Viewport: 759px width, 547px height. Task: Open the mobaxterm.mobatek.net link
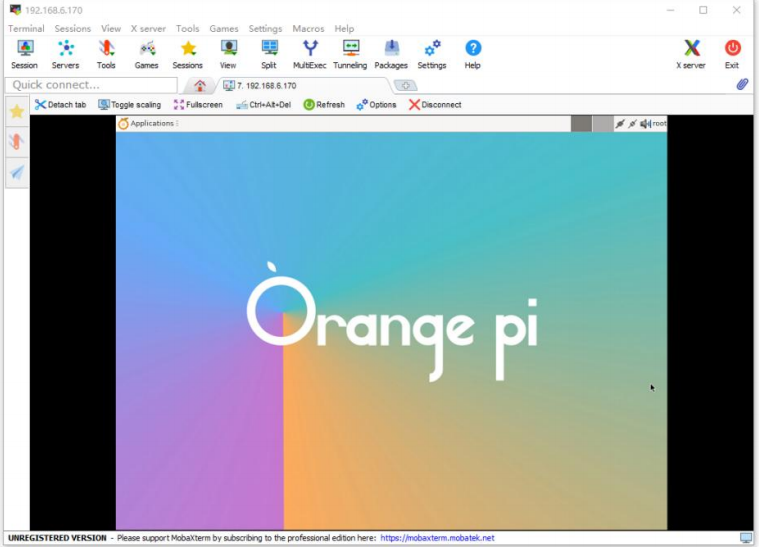[437, 538]
